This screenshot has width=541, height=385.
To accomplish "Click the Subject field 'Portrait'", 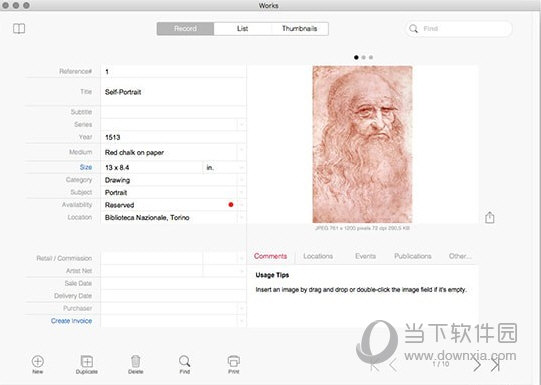I will click(169, 192).
